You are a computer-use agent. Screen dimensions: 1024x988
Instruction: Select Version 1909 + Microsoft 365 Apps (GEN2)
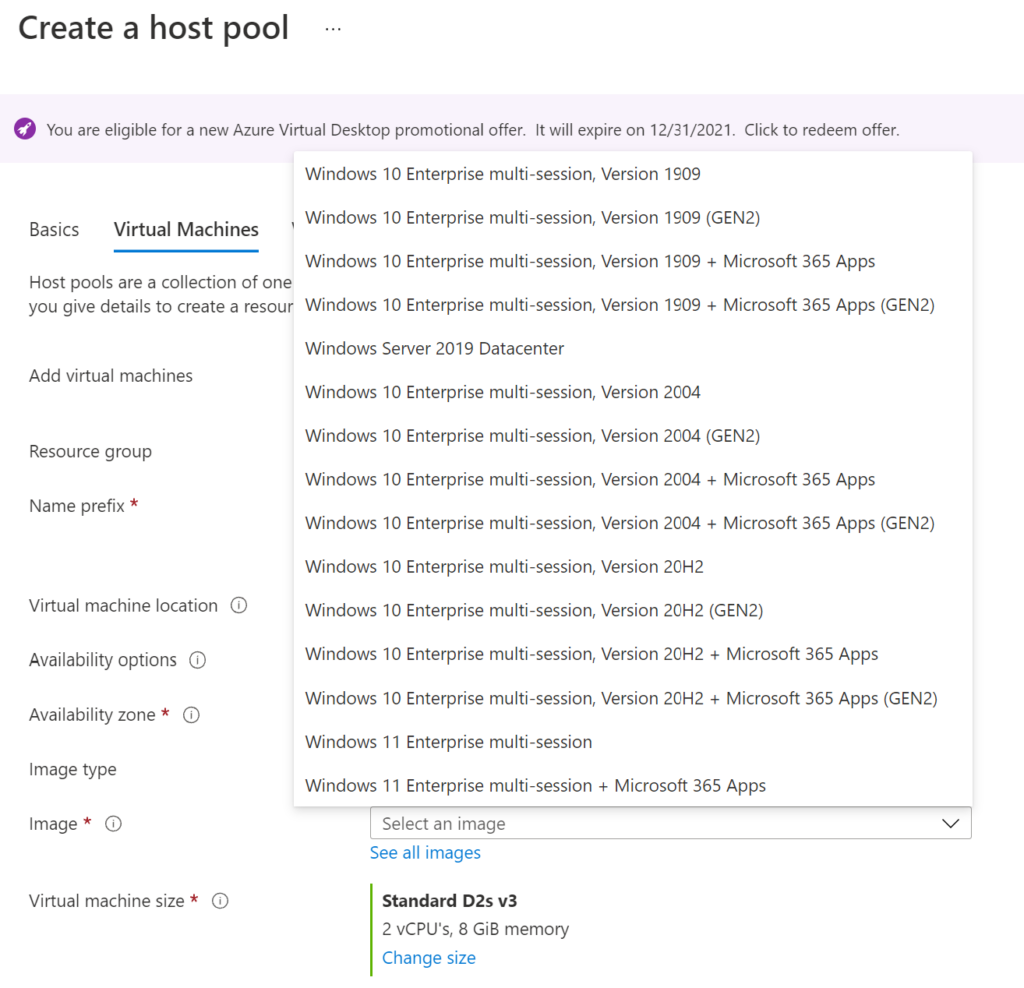click(633, 305)
